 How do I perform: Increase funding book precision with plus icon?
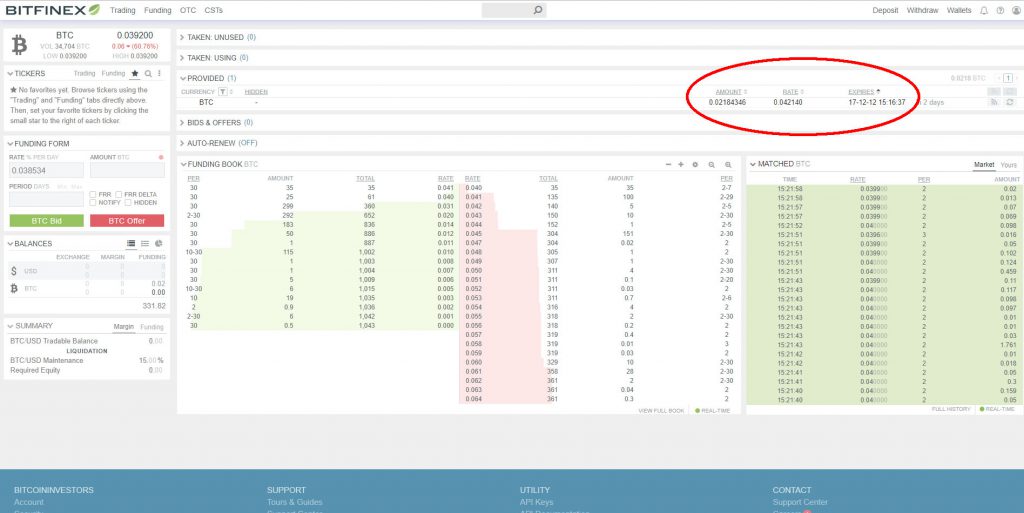click(x=681, y=165)
